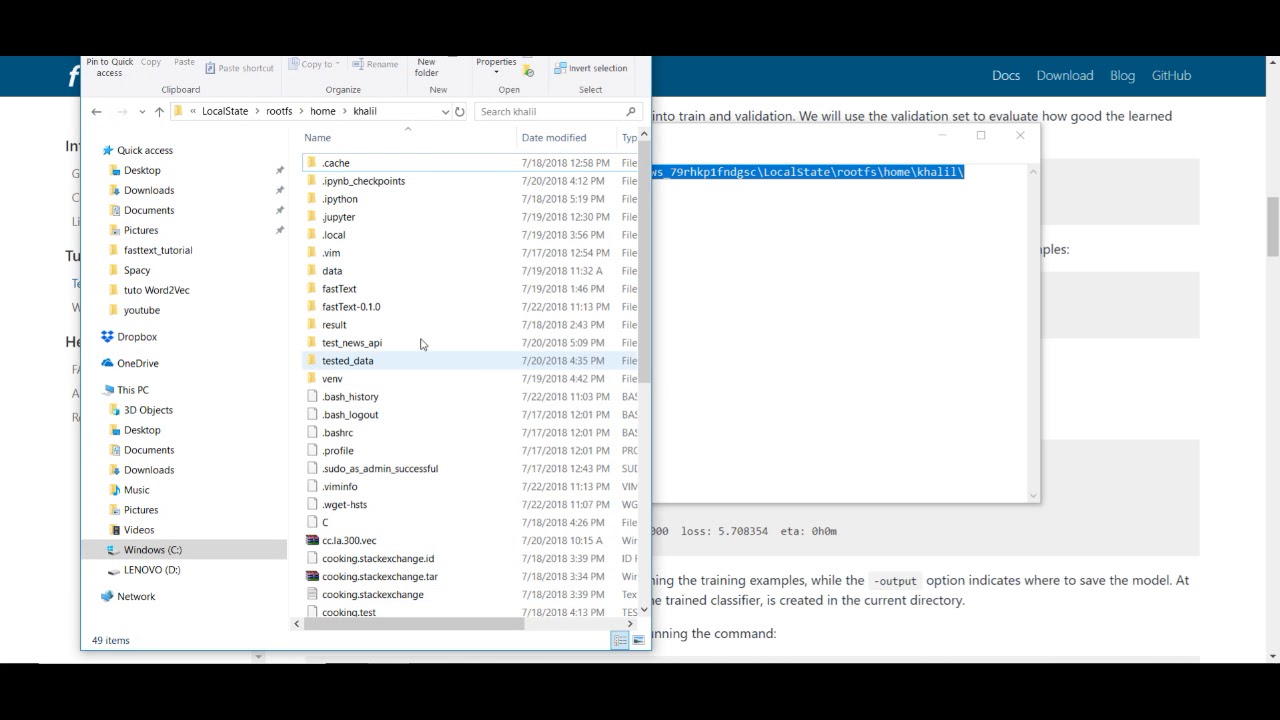Refresh the khalil folder listing
1280x720 pixels.
460,112
